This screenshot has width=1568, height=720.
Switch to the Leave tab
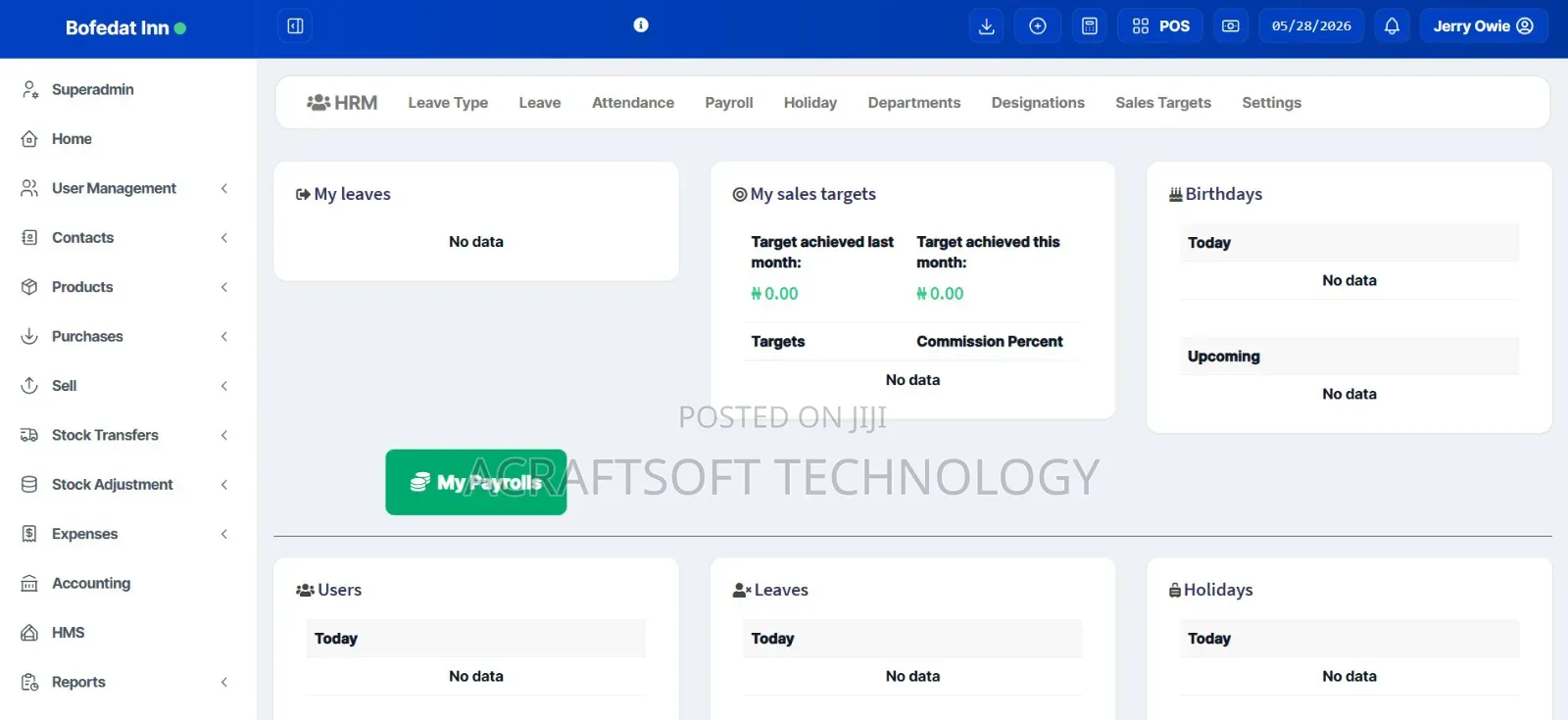point(540,103)
